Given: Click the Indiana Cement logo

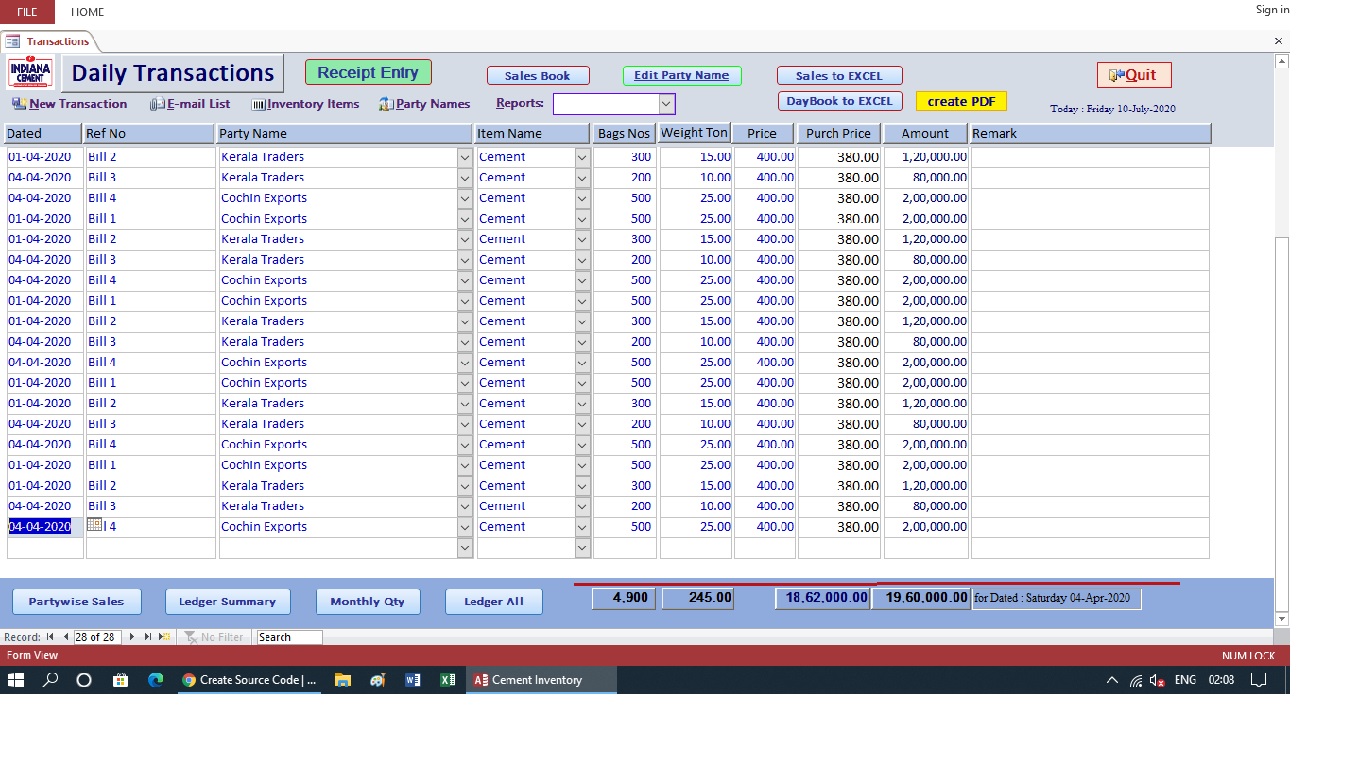Looking at the screenshot, I should pos(31,73).
